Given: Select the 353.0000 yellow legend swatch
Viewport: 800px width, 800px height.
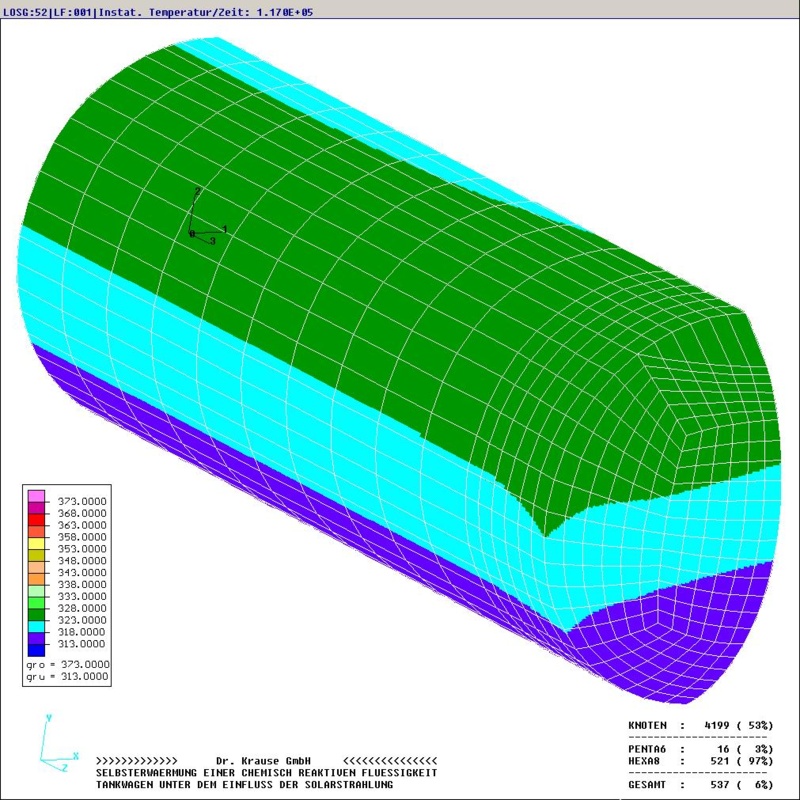Looking at the screenshot, I should 36,543.
